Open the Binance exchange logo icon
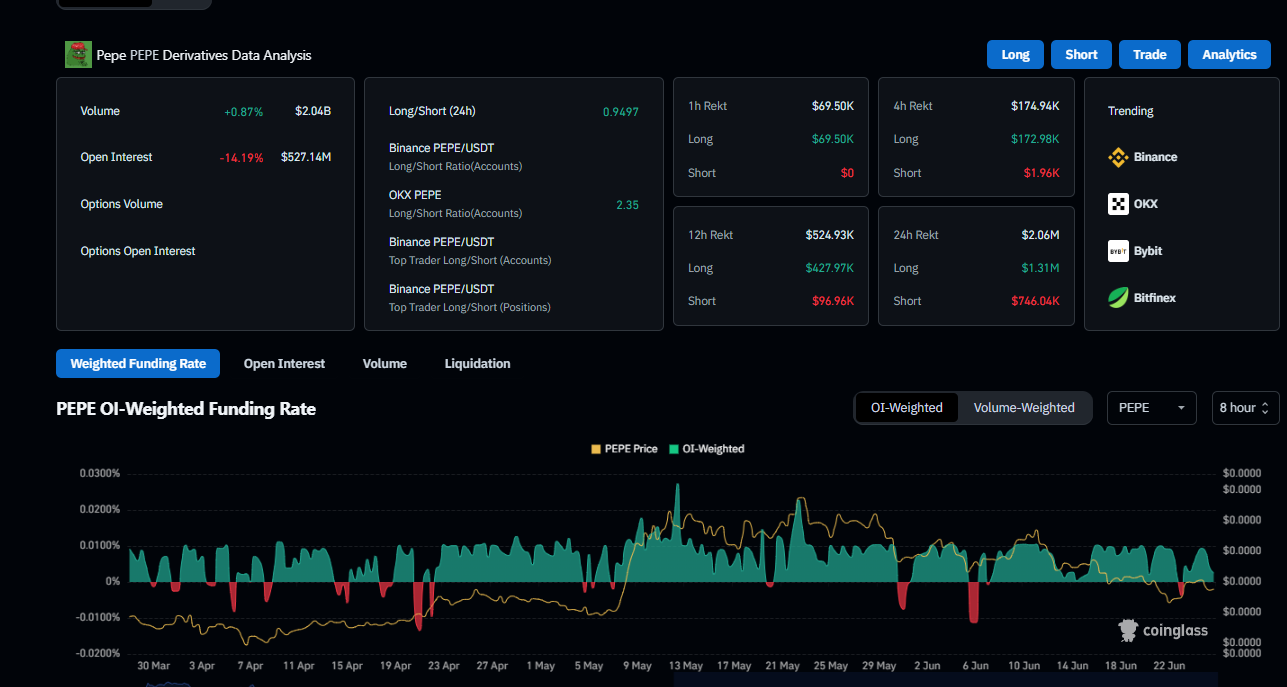The height and width of the screenshot is (687, 1287). coord(1118,157)
